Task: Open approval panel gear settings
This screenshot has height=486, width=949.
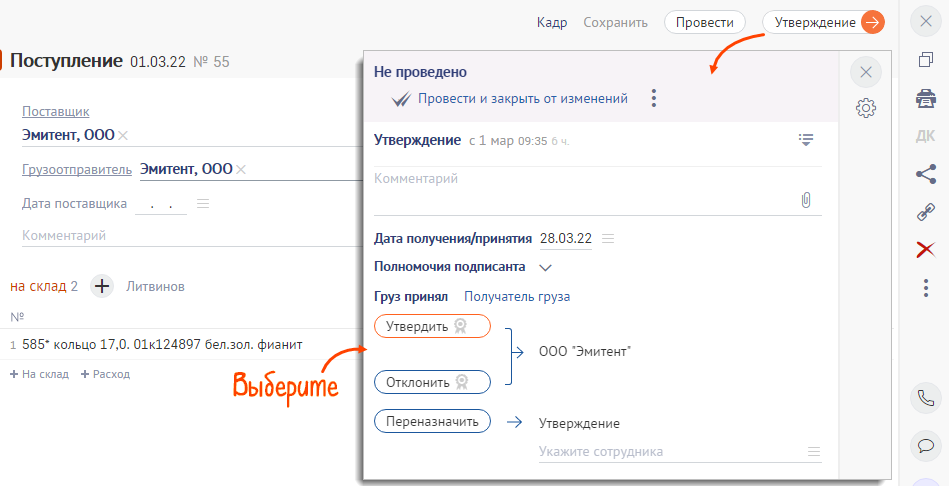Action: (x=866, y=108)
